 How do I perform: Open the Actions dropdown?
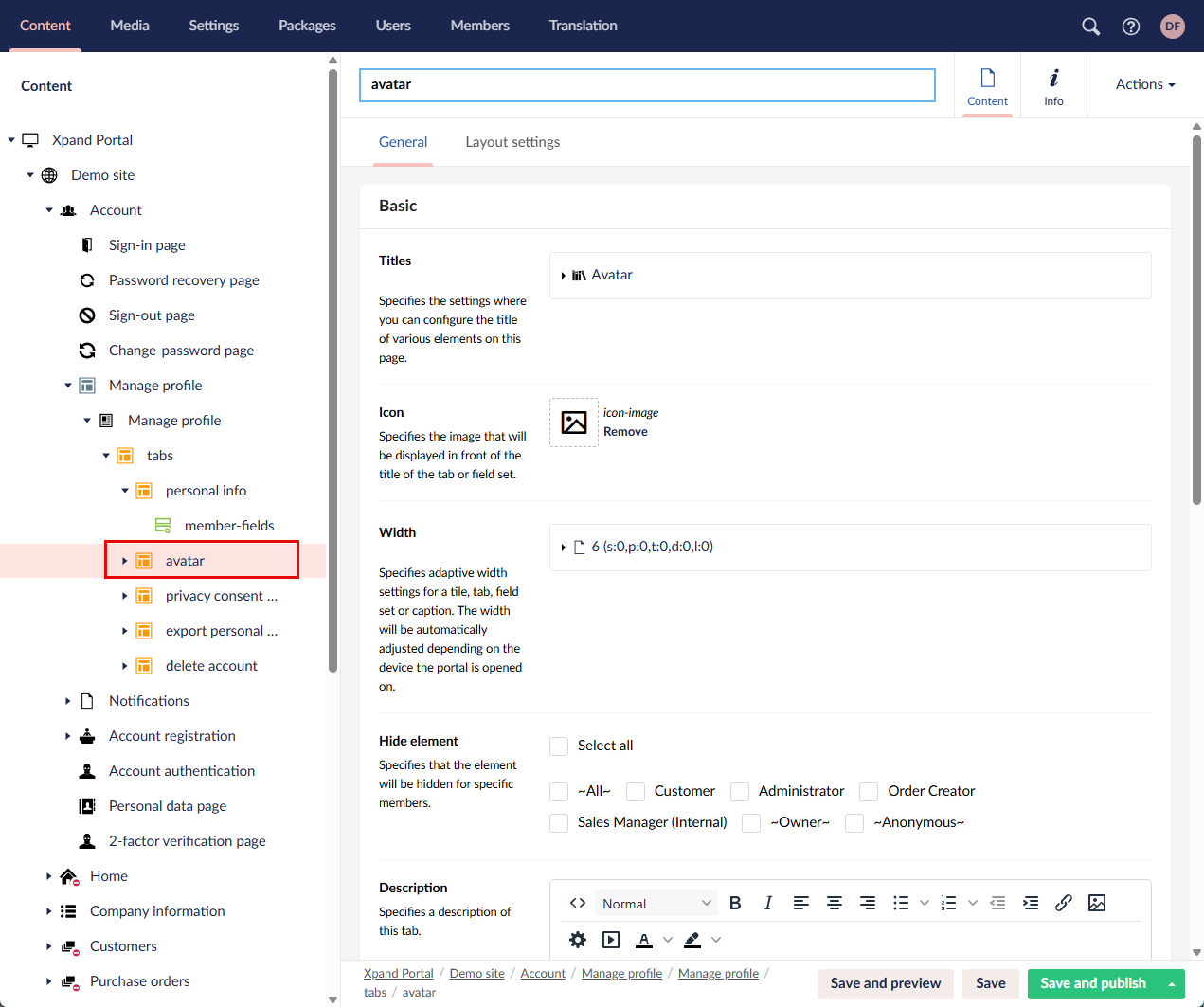pyautogui.click(x=1144, y=84)
